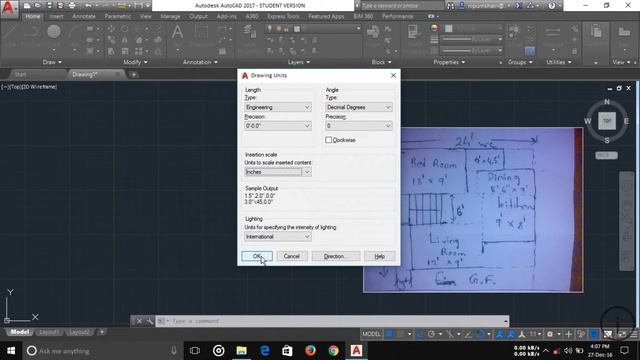Toggle MODEL space button in status bar

371,334
